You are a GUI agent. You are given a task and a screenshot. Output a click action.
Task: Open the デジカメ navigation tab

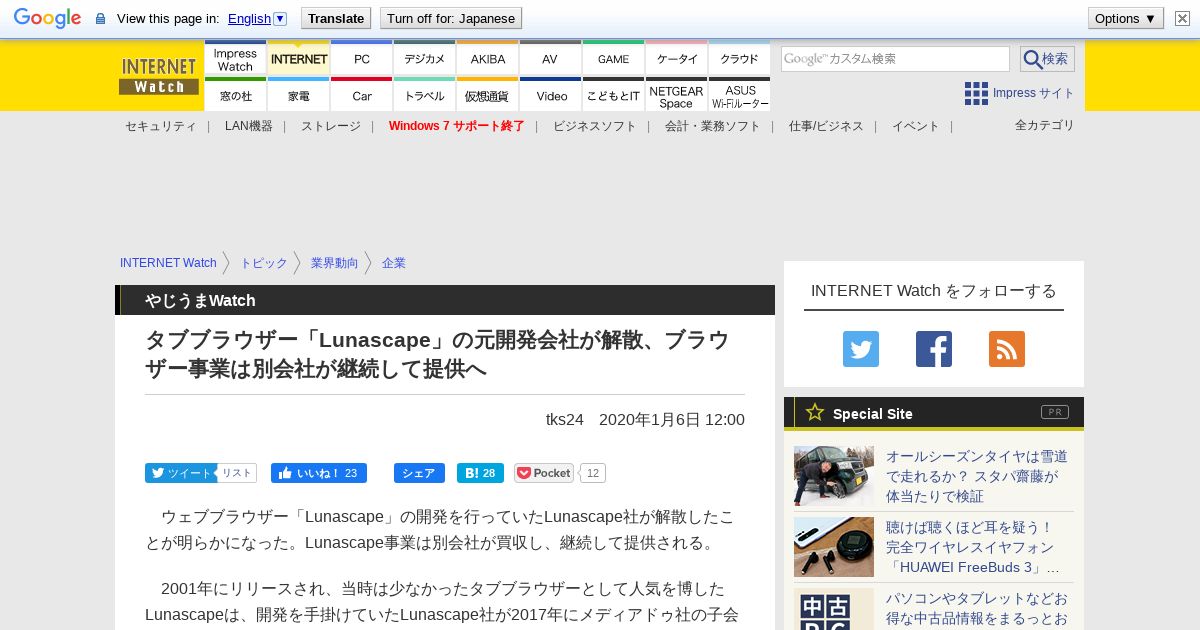pyautogui.click(x=424, y=60)
